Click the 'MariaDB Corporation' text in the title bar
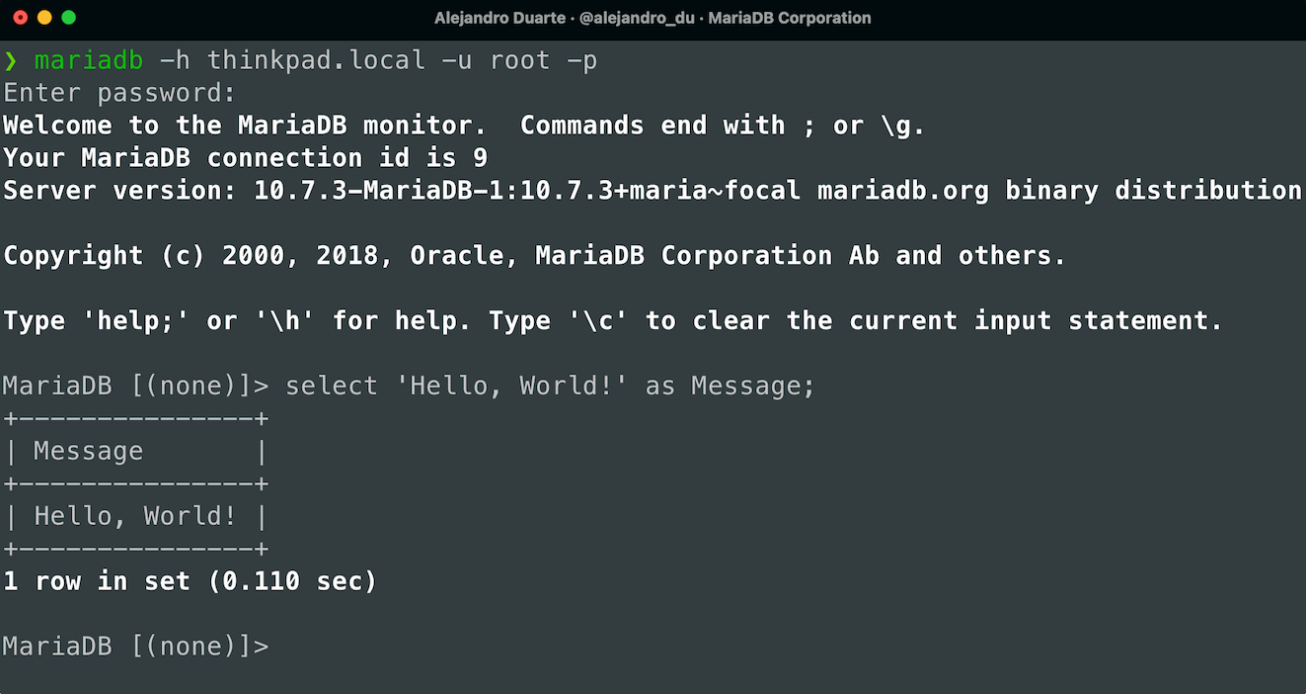Viewport: 1306px width, 694px height. tap(790, 18)
